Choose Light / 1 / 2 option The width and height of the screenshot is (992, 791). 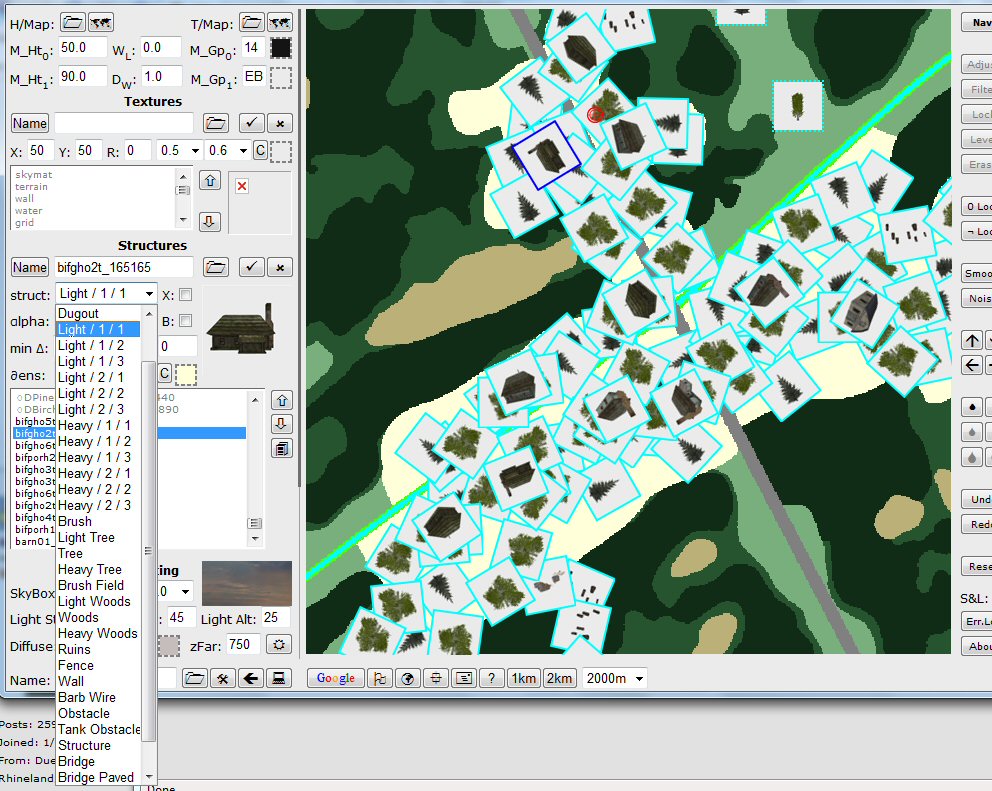[x=98, y=346]
